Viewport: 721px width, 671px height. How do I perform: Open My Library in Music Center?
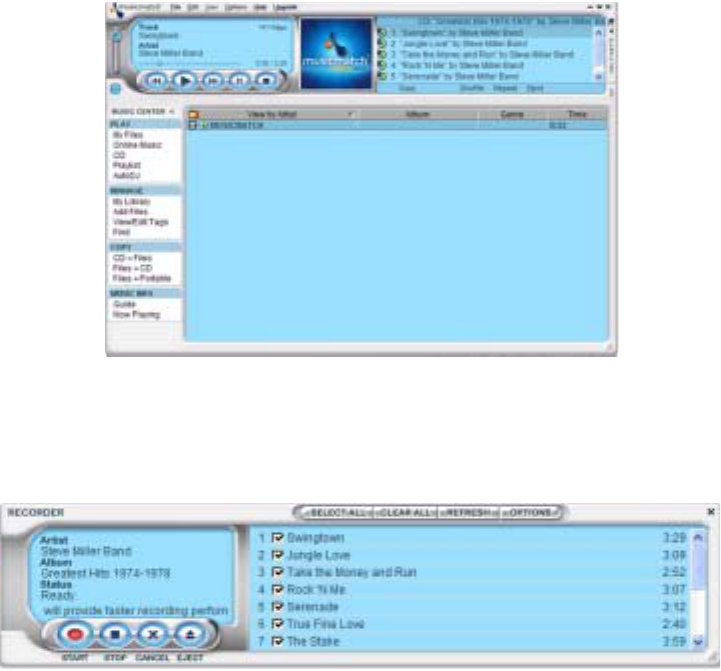132,201
